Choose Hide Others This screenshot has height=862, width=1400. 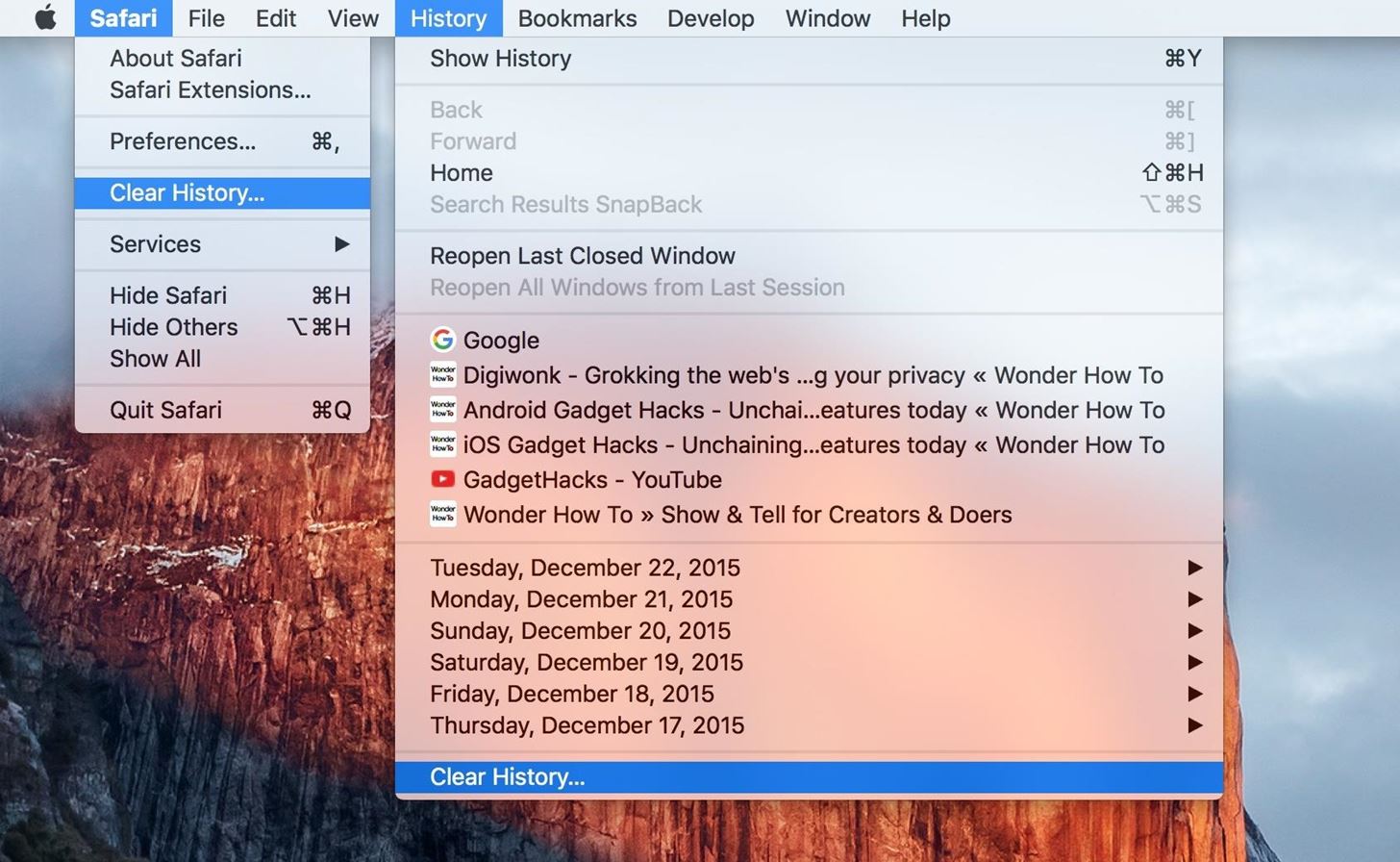point(222,327)
